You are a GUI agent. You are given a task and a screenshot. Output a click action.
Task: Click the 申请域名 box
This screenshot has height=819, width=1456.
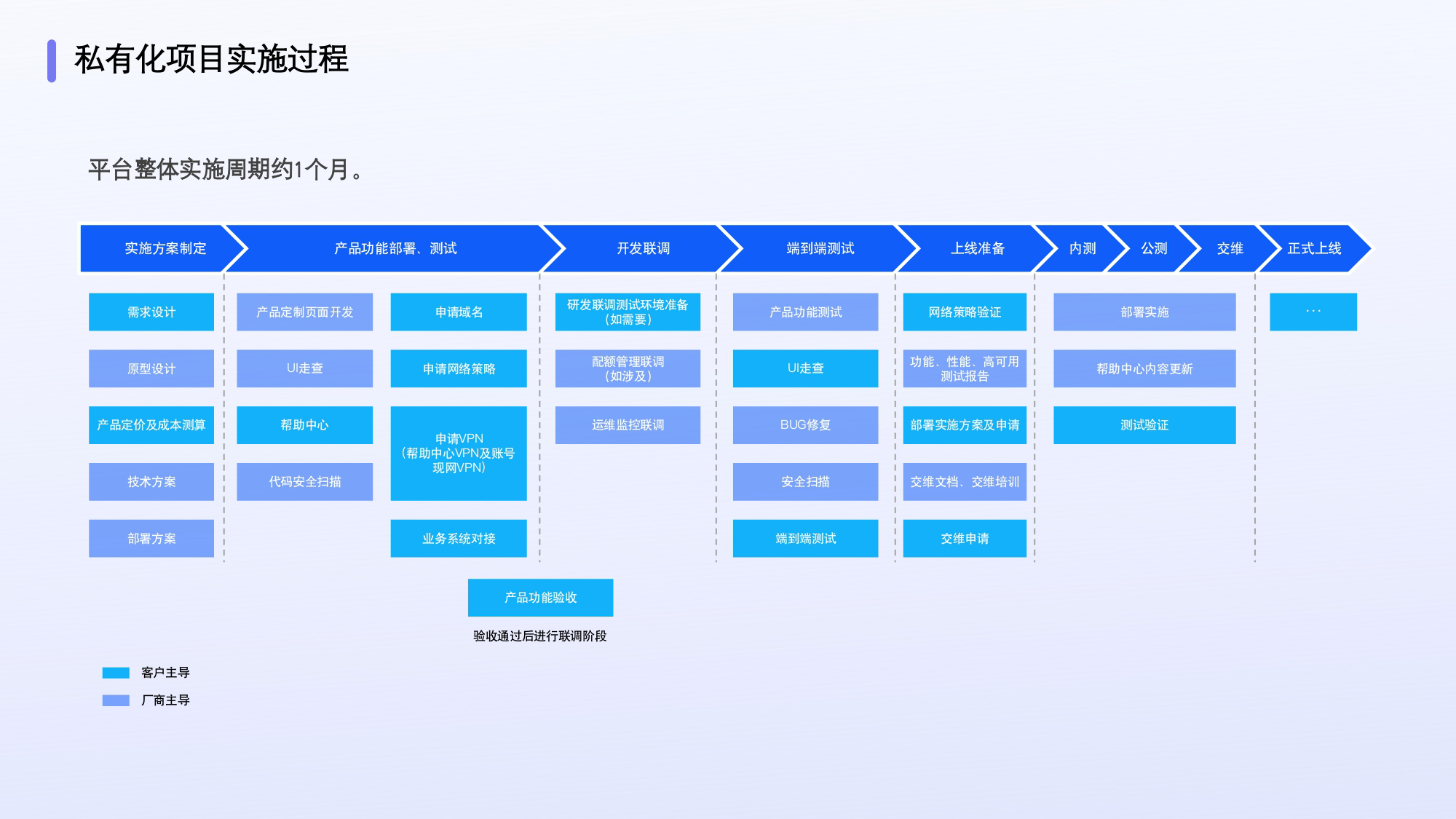(x=459, y=312)
